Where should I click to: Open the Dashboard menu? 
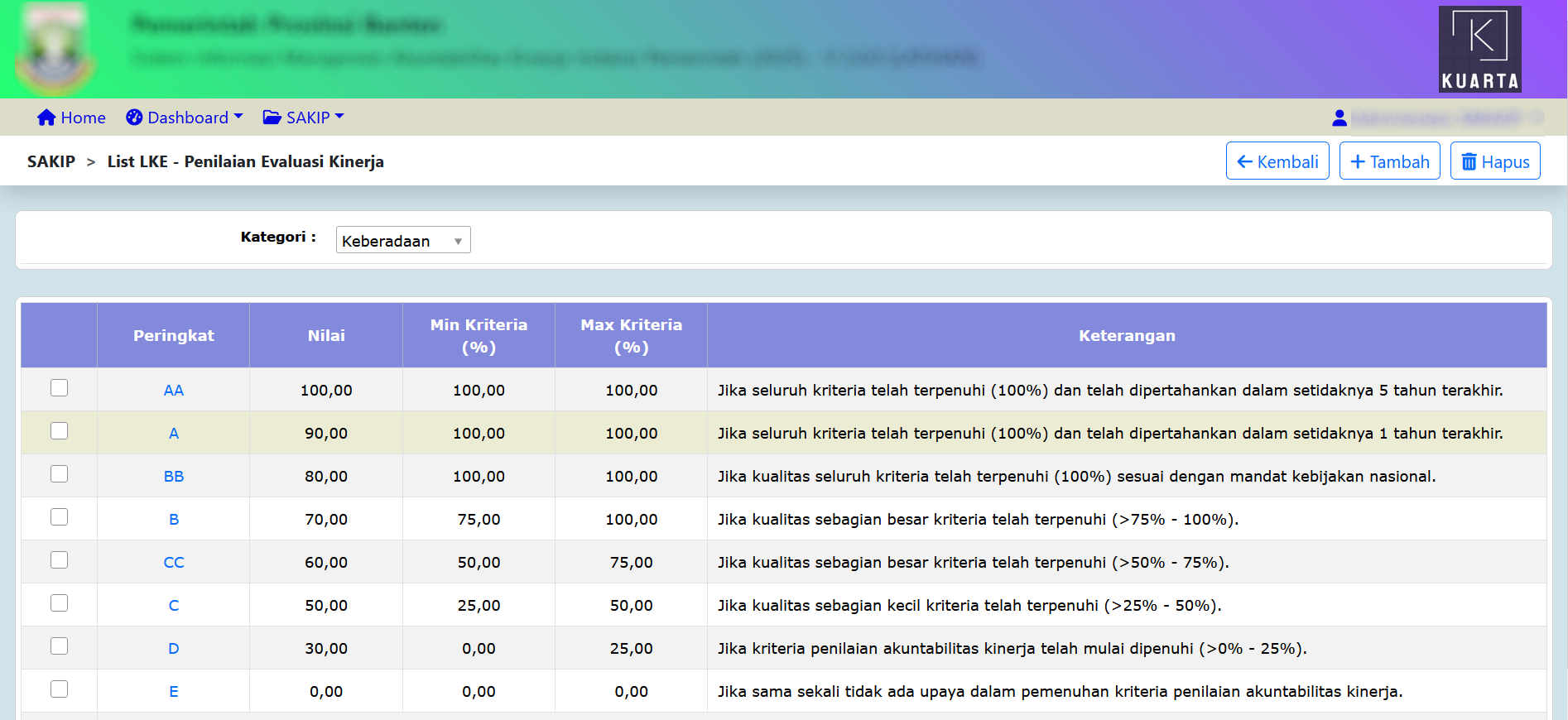coord(185,118)
